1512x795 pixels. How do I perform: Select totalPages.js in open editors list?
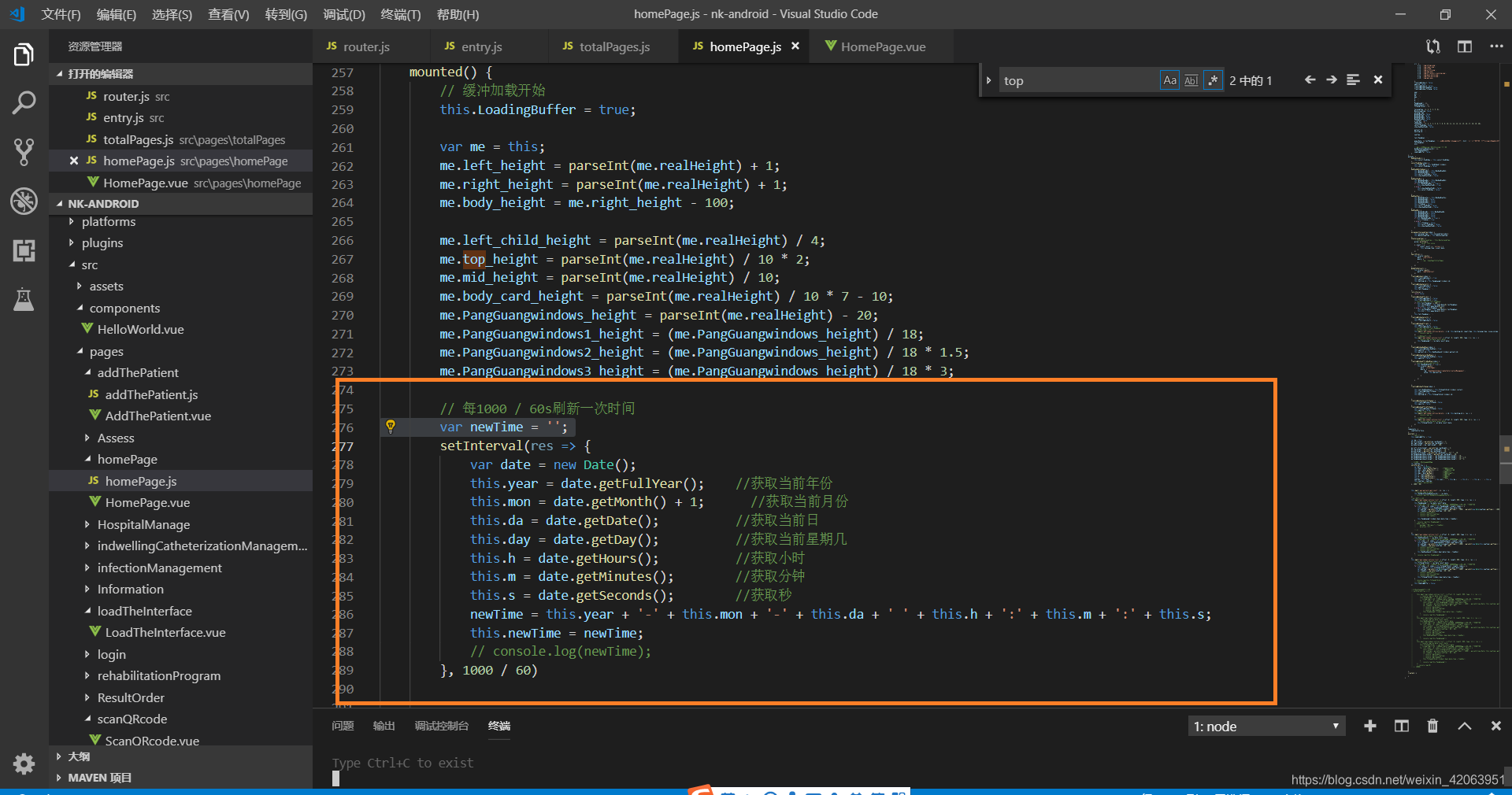click(x=180, y=139)
